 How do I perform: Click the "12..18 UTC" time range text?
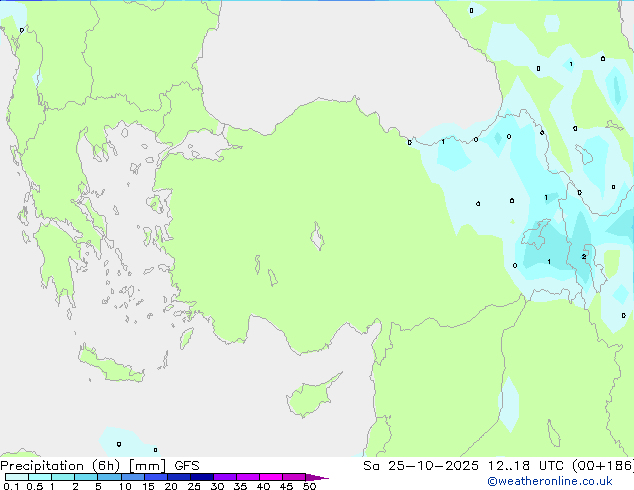[525, 466]
